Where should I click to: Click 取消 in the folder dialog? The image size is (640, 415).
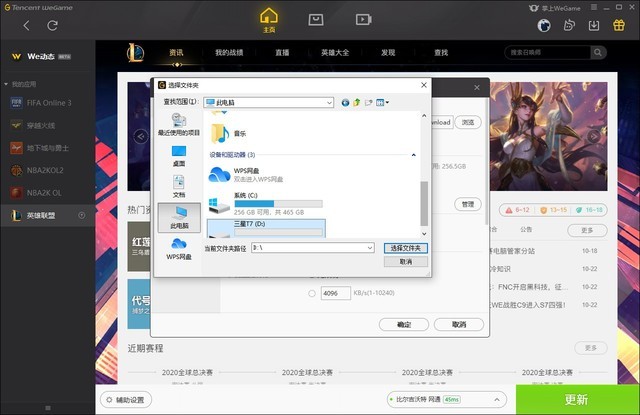pyautogui.click(x=406, y=262)
